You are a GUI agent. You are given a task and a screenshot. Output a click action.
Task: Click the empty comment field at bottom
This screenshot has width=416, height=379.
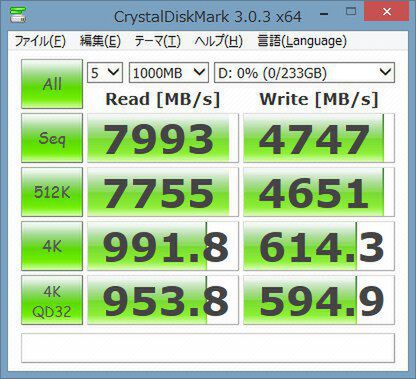(208, 348)
